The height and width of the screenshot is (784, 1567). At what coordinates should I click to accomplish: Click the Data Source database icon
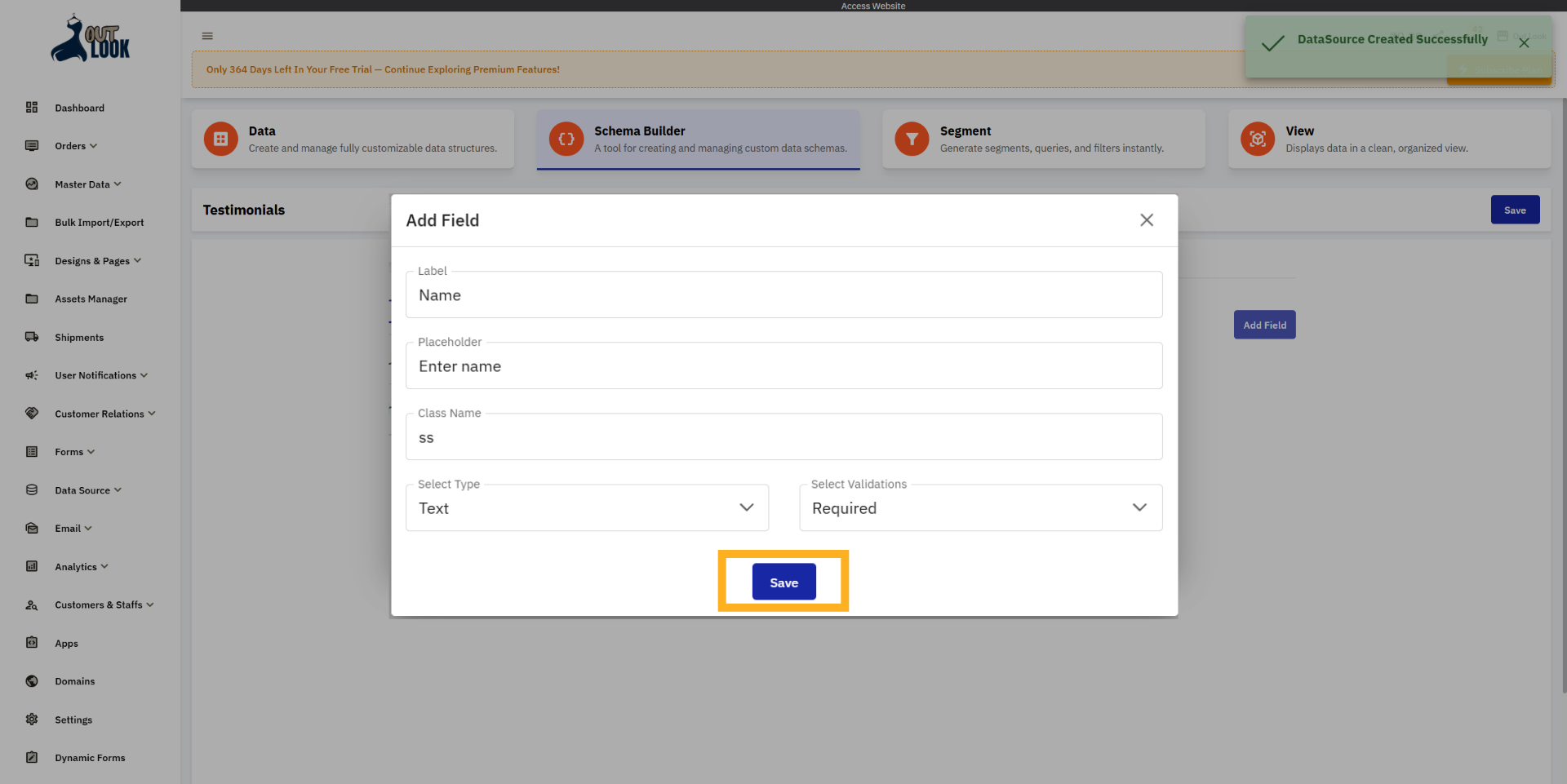pyautogui.click(x=32, y=490)
